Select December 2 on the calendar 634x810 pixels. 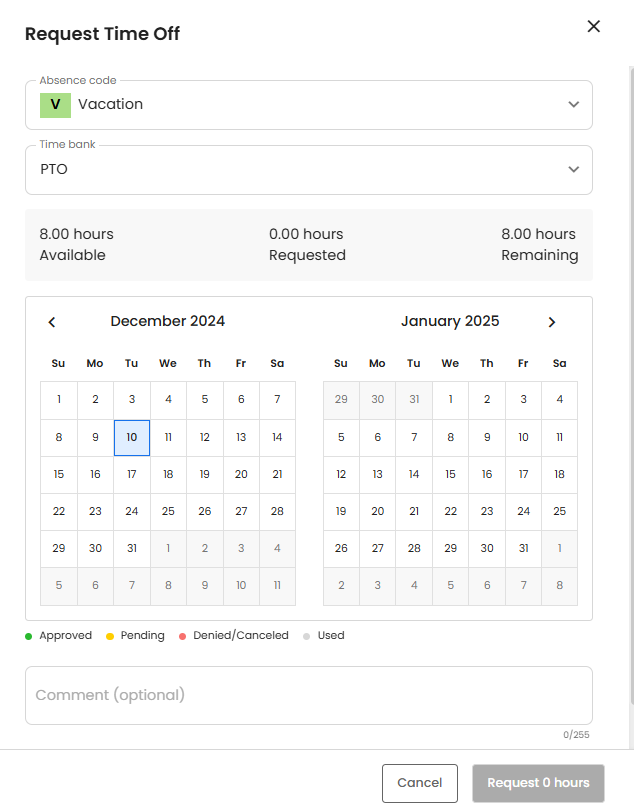pos(95,400)
